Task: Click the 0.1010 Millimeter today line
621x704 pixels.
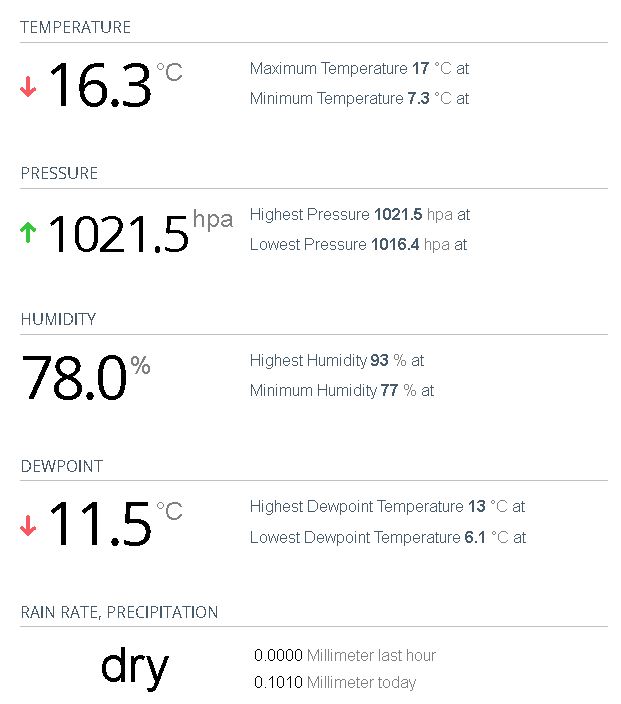Action: pyautogui.click(x=335, y=683)
